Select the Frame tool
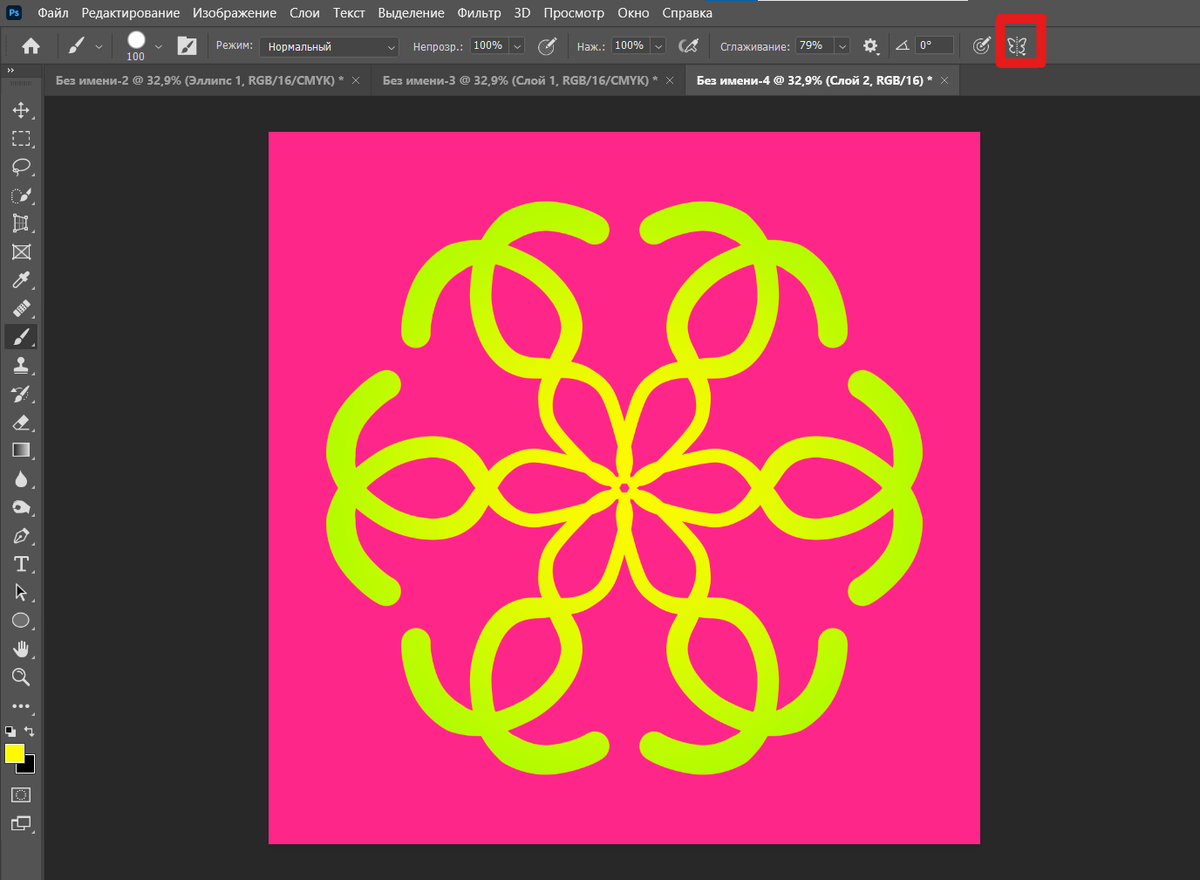This screenshot has height=880, width=1200. pyautogui.click(x=21, y=252)
